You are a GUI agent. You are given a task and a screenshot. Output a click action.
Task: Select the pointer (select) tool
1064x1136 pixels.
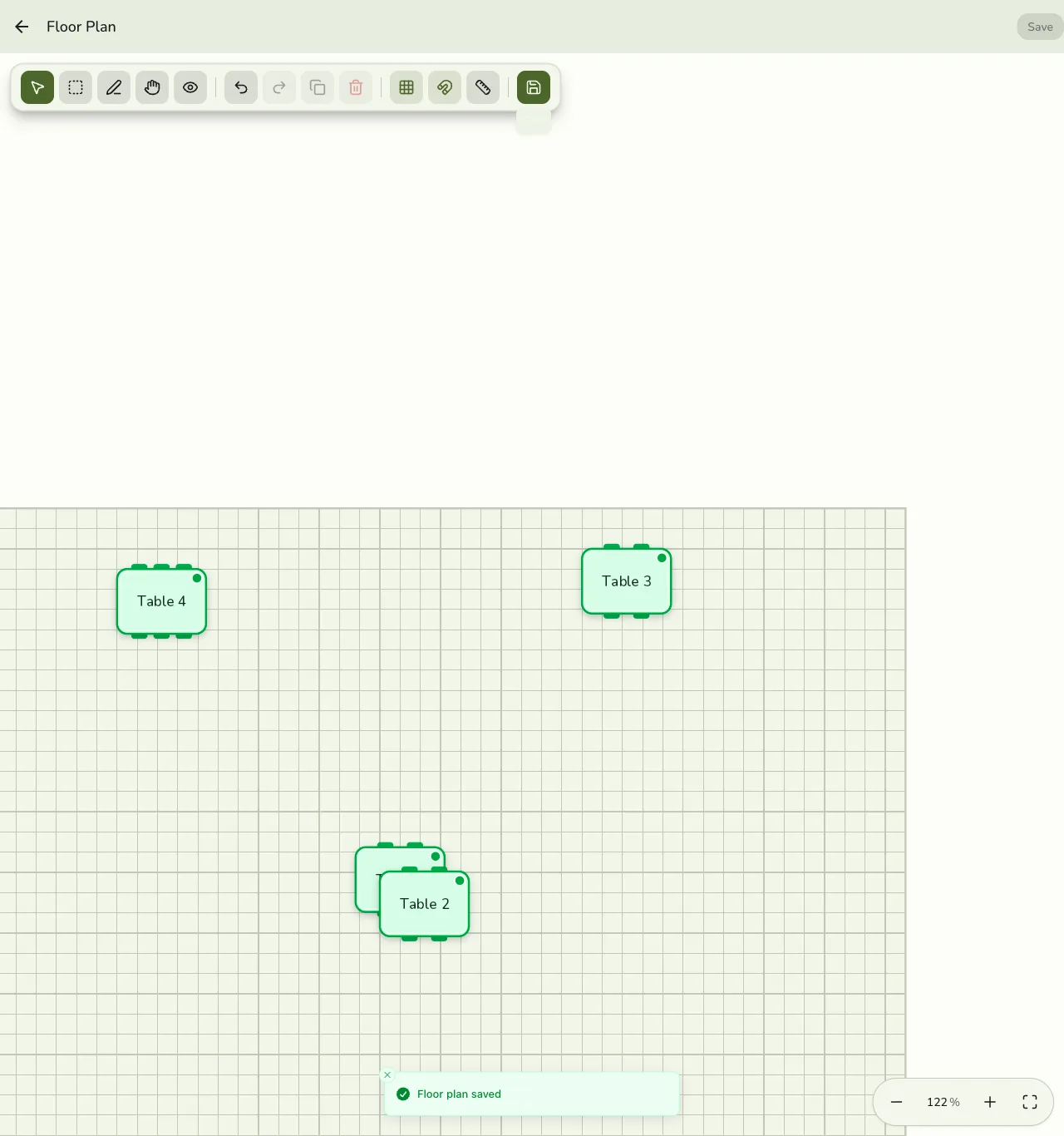tap(37, 87)
